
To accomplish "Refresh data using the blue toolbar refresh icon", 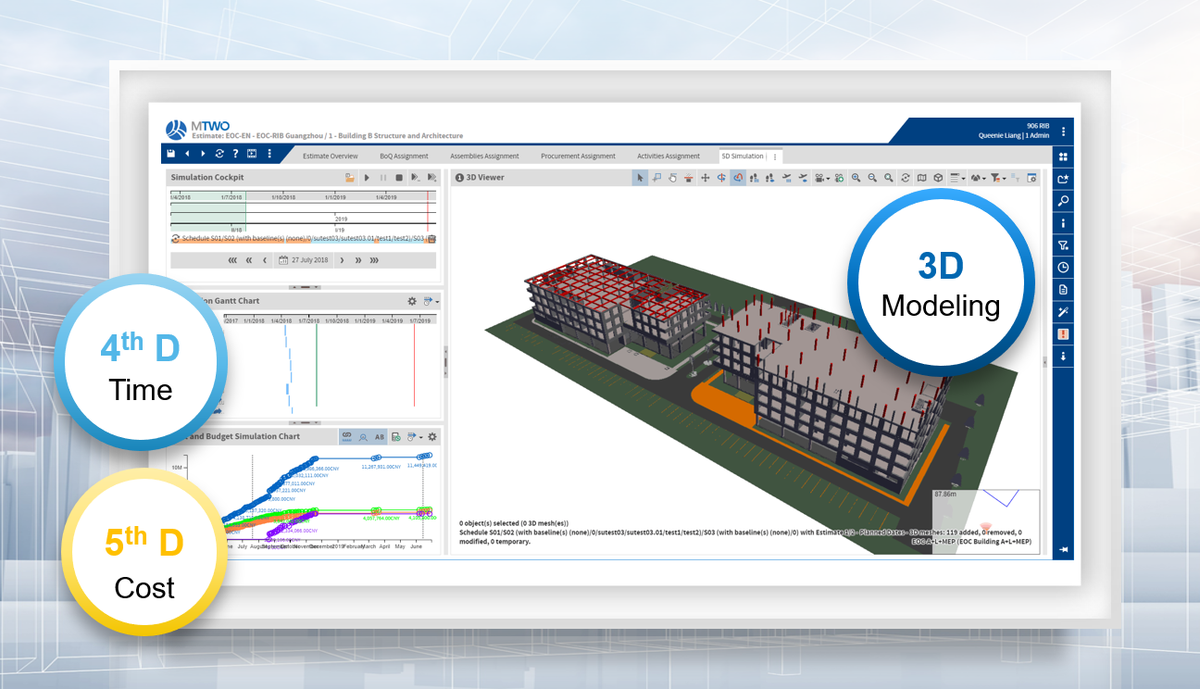I will click(x=219, y=153).
